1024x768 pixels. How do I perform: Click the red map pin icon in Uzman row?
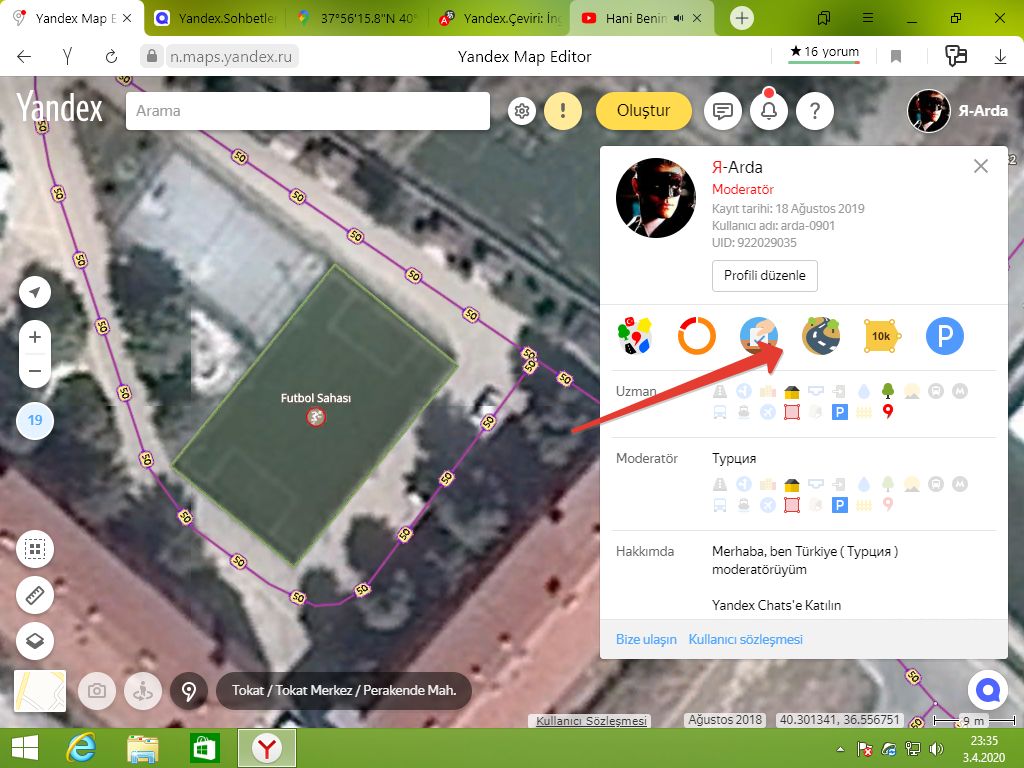(888, 412)
